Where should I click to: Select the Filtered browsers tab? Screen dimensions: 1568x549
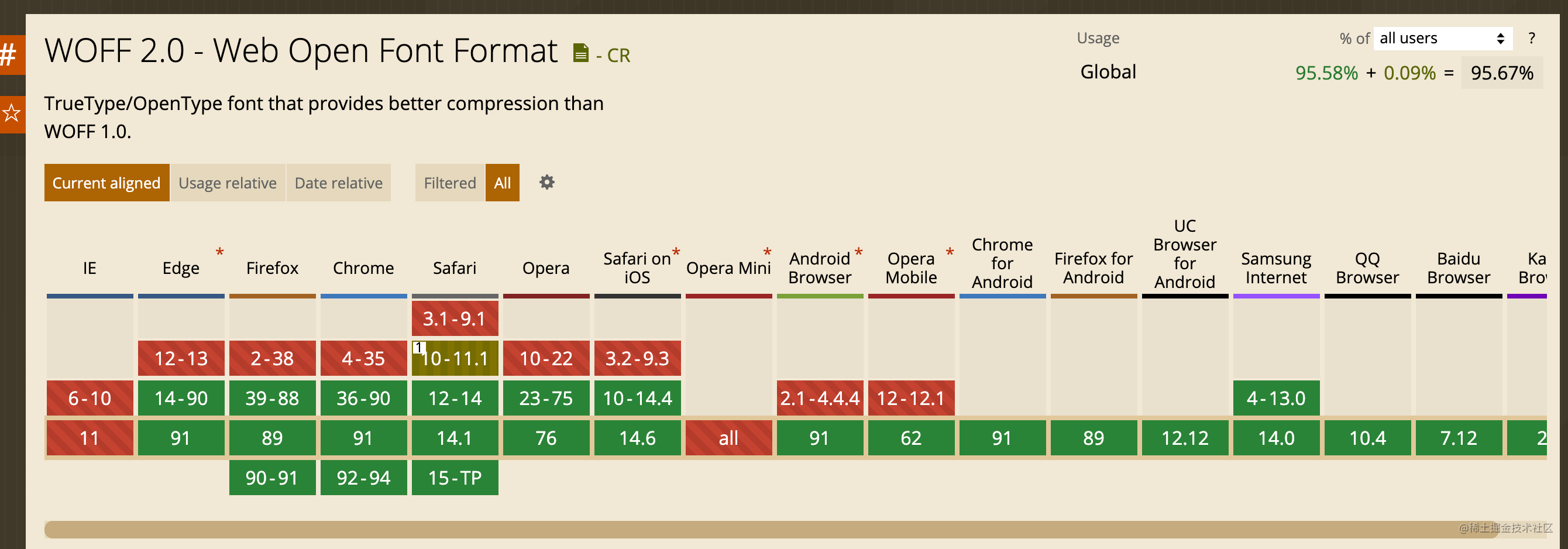point(450,183)
